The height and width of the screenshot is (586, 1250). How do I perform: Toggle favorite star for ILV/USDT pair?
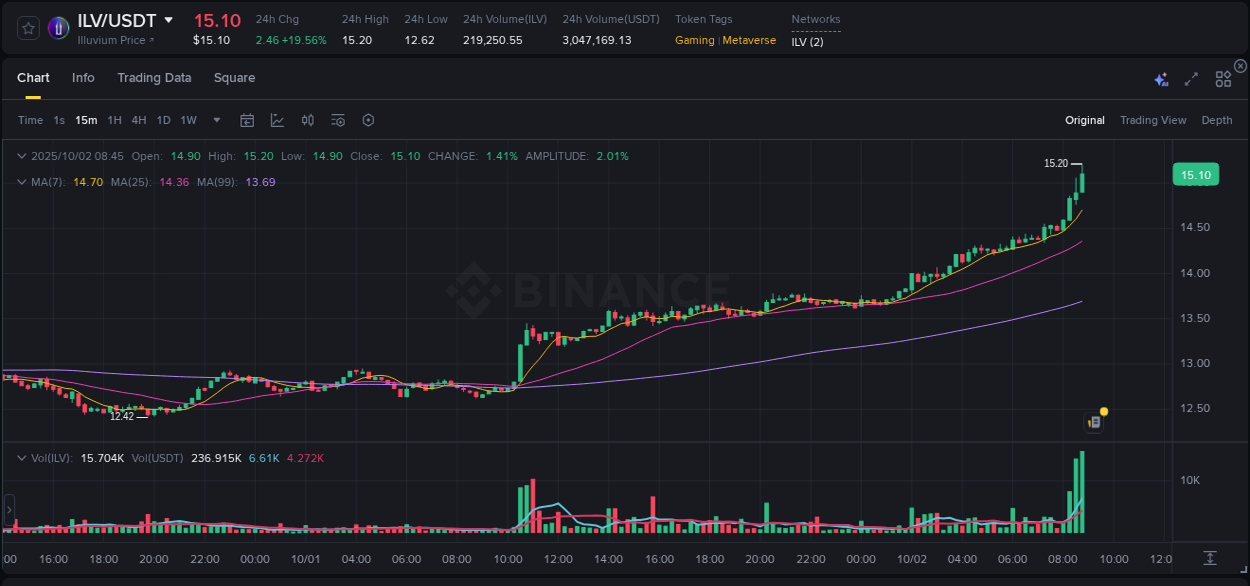(27, 27)
